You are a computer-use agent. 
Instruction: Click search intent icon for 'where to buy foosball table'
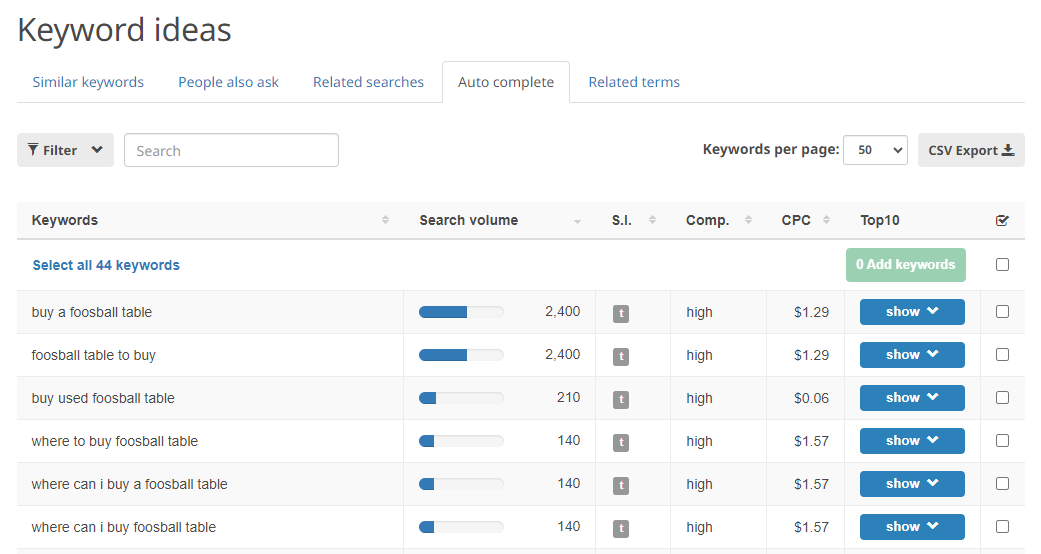tap(620, 442)
